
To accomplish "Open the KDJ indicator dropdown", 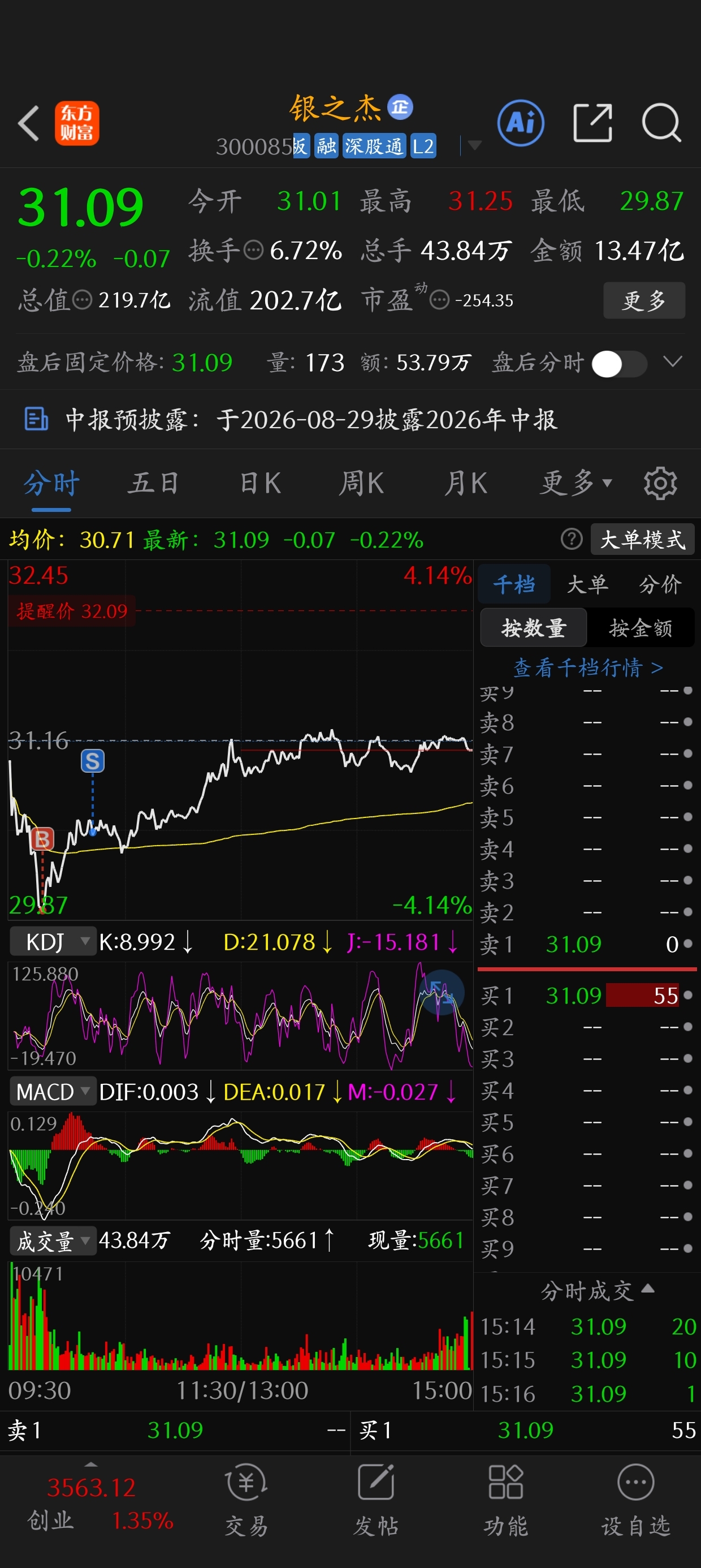I will 53,942.
